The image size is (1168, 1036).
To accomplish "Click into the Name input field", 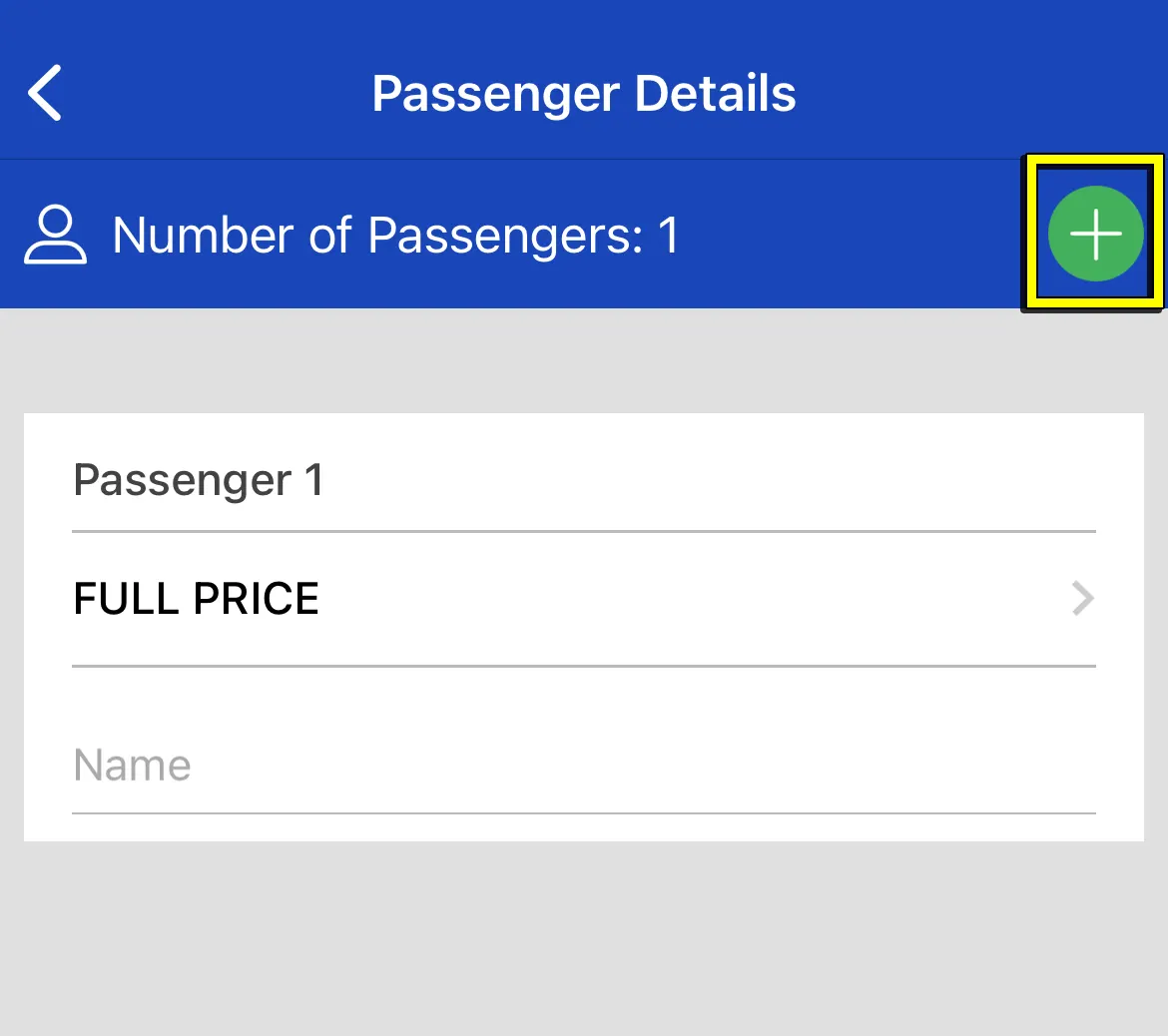I will (x=583, y=767).
